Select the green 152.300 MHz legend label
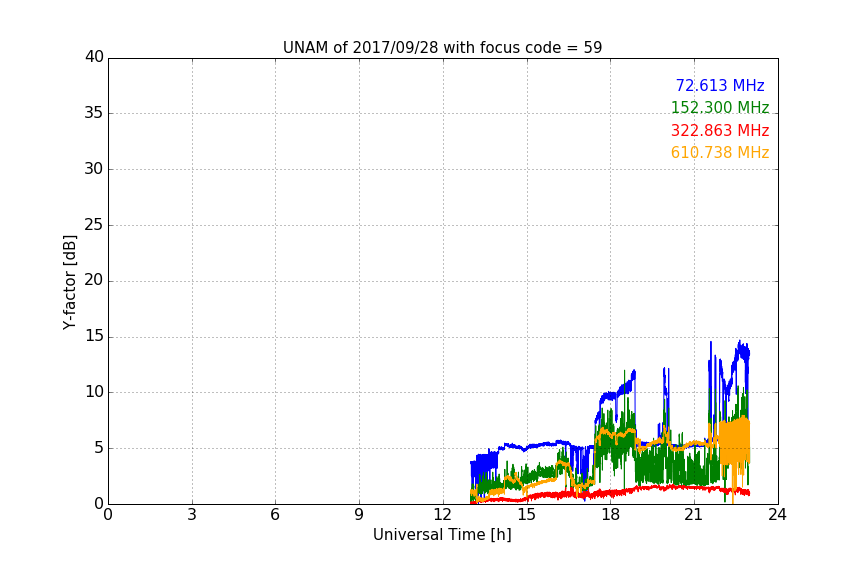This screenshot has height=576, width=864. [x=720, y=107]
